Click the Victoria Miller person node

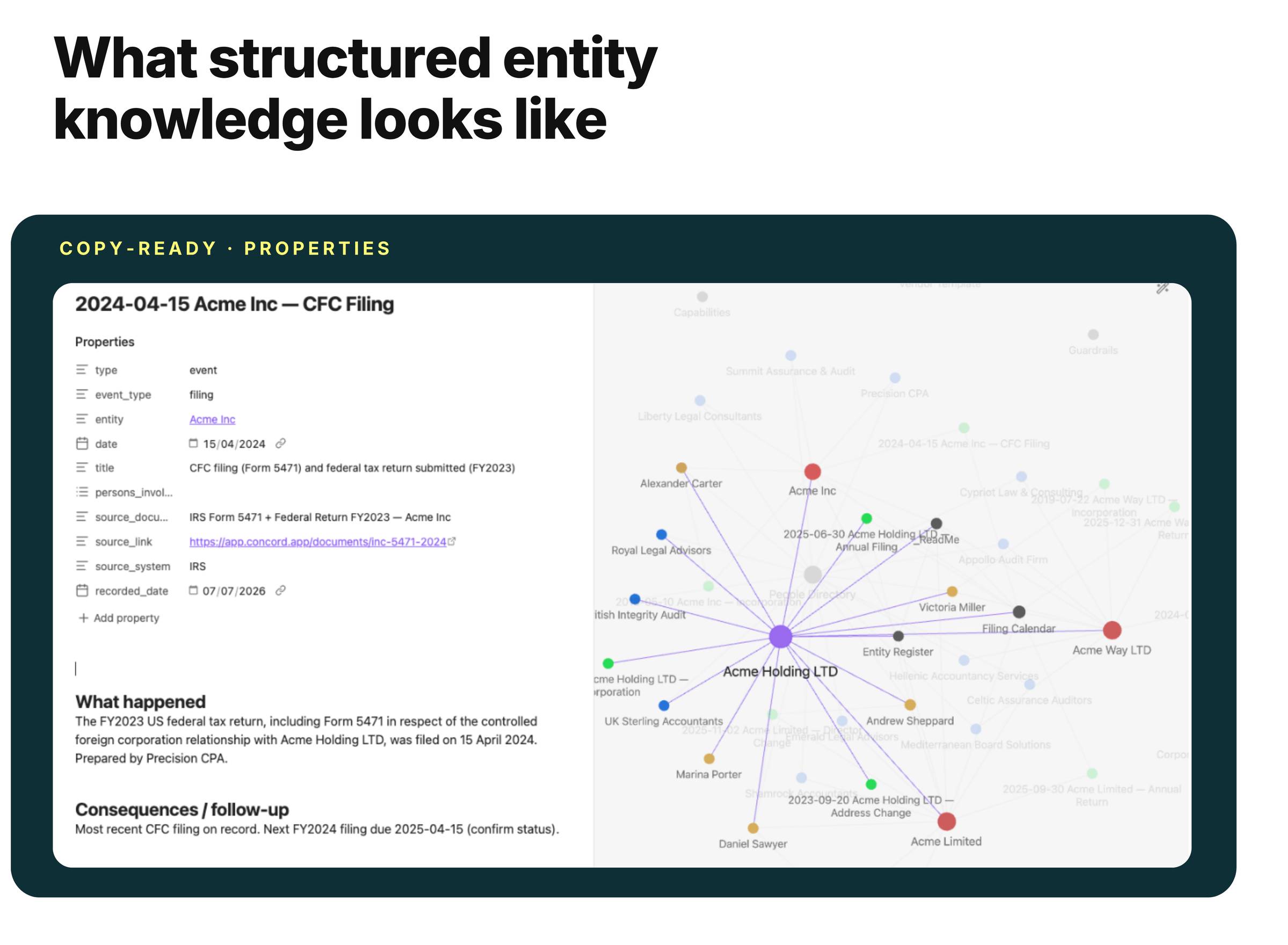[952, 592]
